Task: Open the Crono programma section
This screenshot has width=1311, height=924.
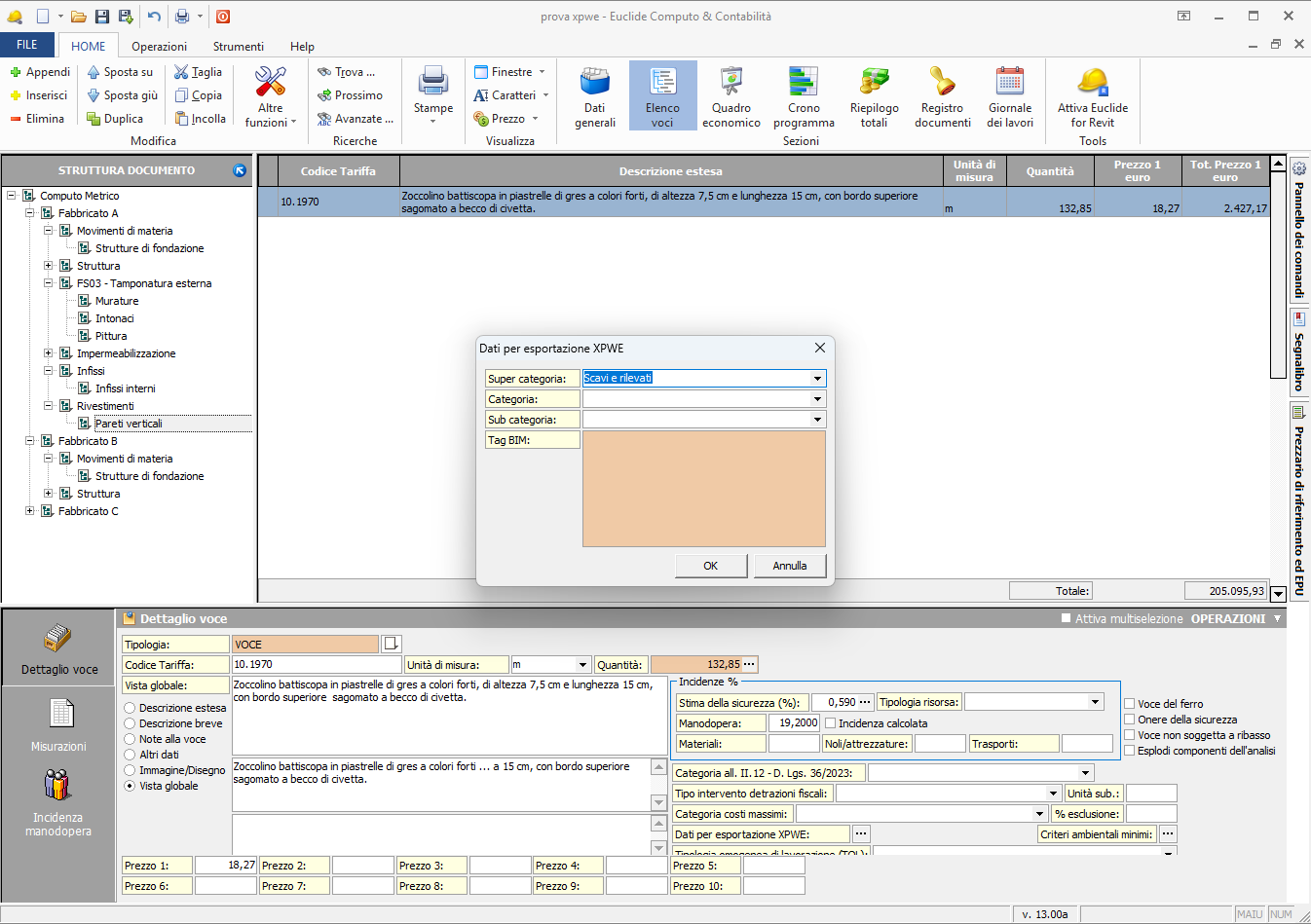Action: (804, 96)
